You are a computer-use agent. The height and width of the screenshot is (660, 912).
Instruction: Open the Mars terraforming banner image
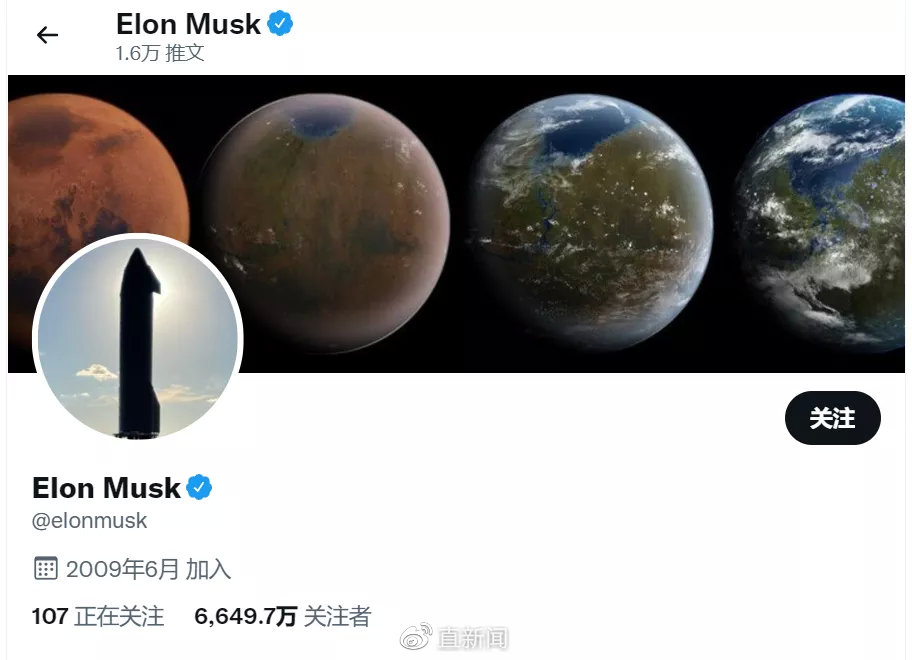pos(456,224)
